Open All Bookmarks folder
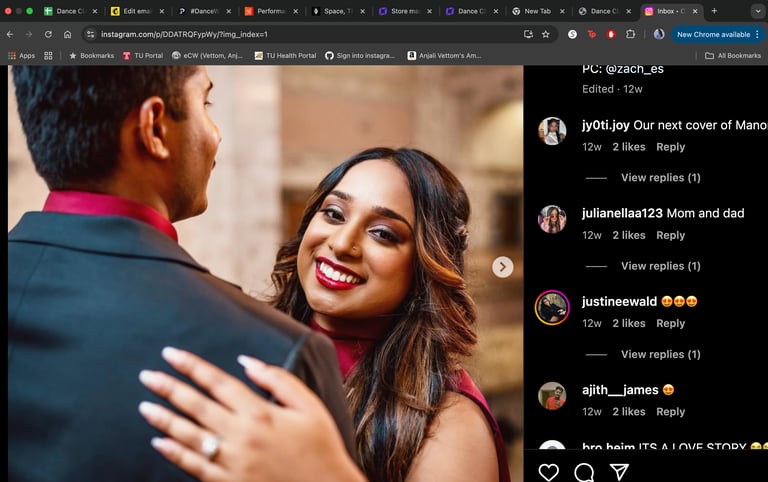The height and width of the screenshot is (482, 768). (x=733, y=56)
